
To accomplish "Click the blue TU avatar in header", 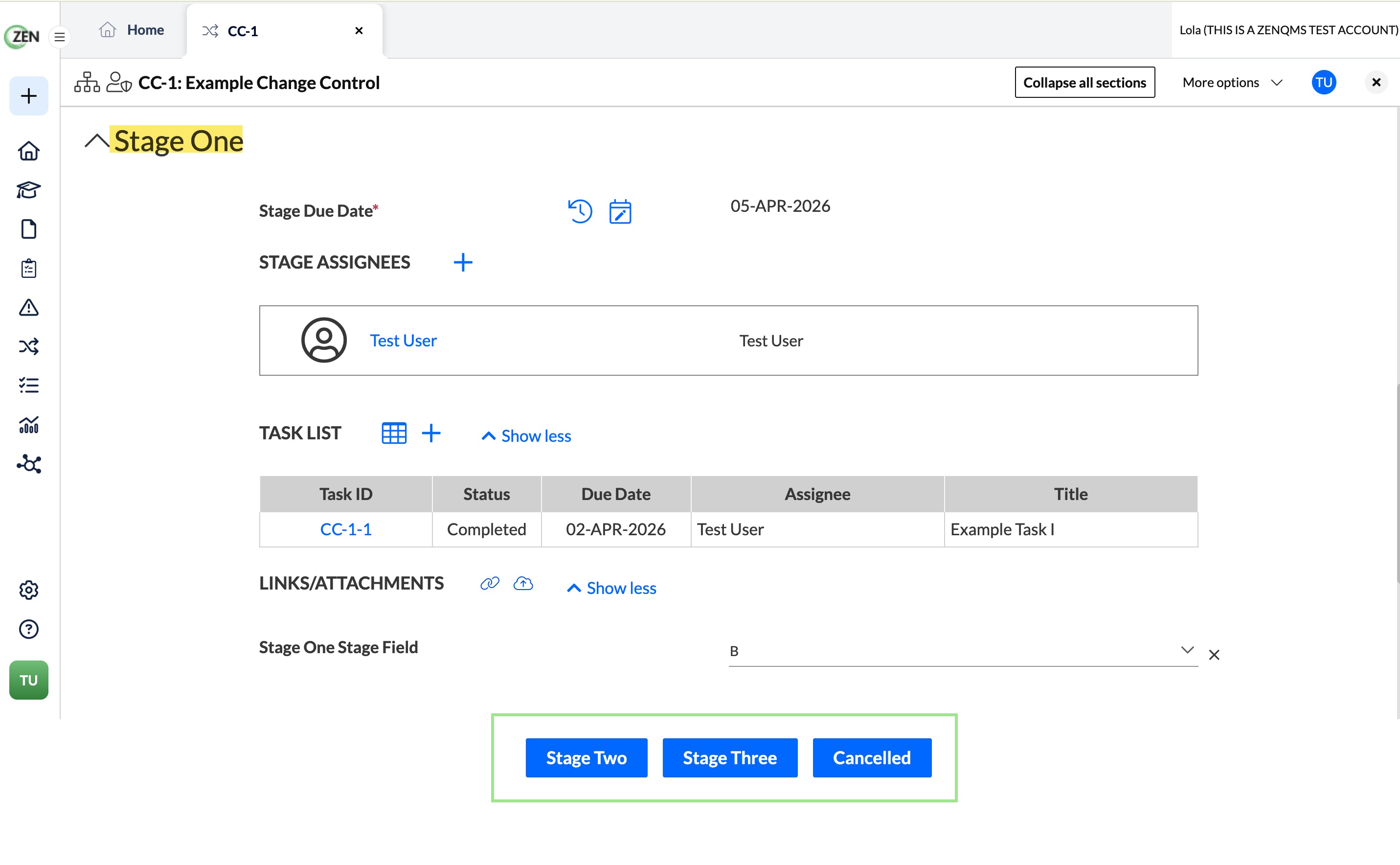I will tap(1324, 82).
